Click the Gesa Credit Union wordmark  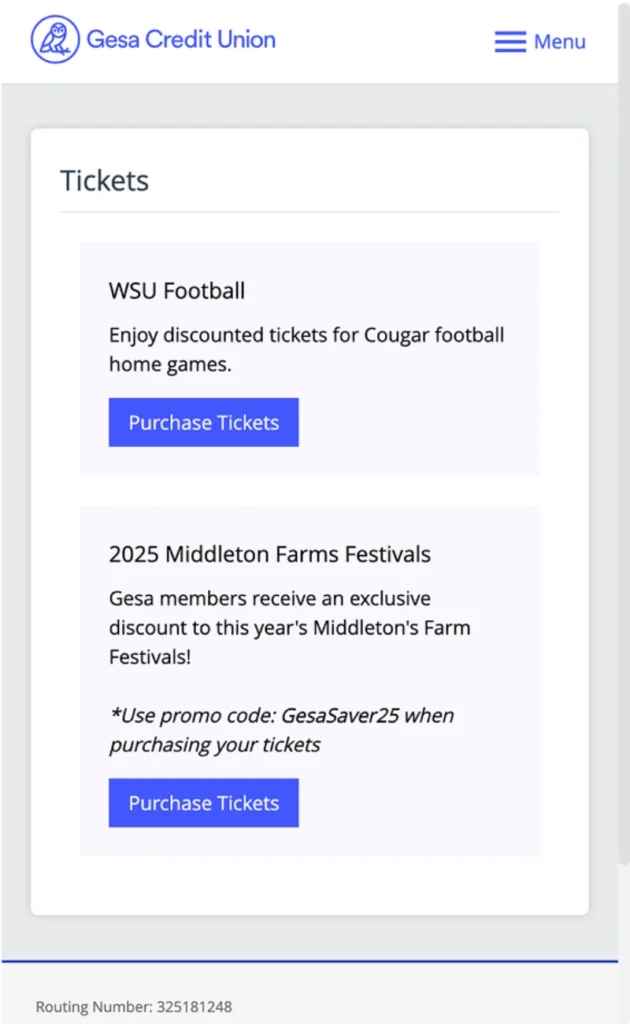click(181, 40)
